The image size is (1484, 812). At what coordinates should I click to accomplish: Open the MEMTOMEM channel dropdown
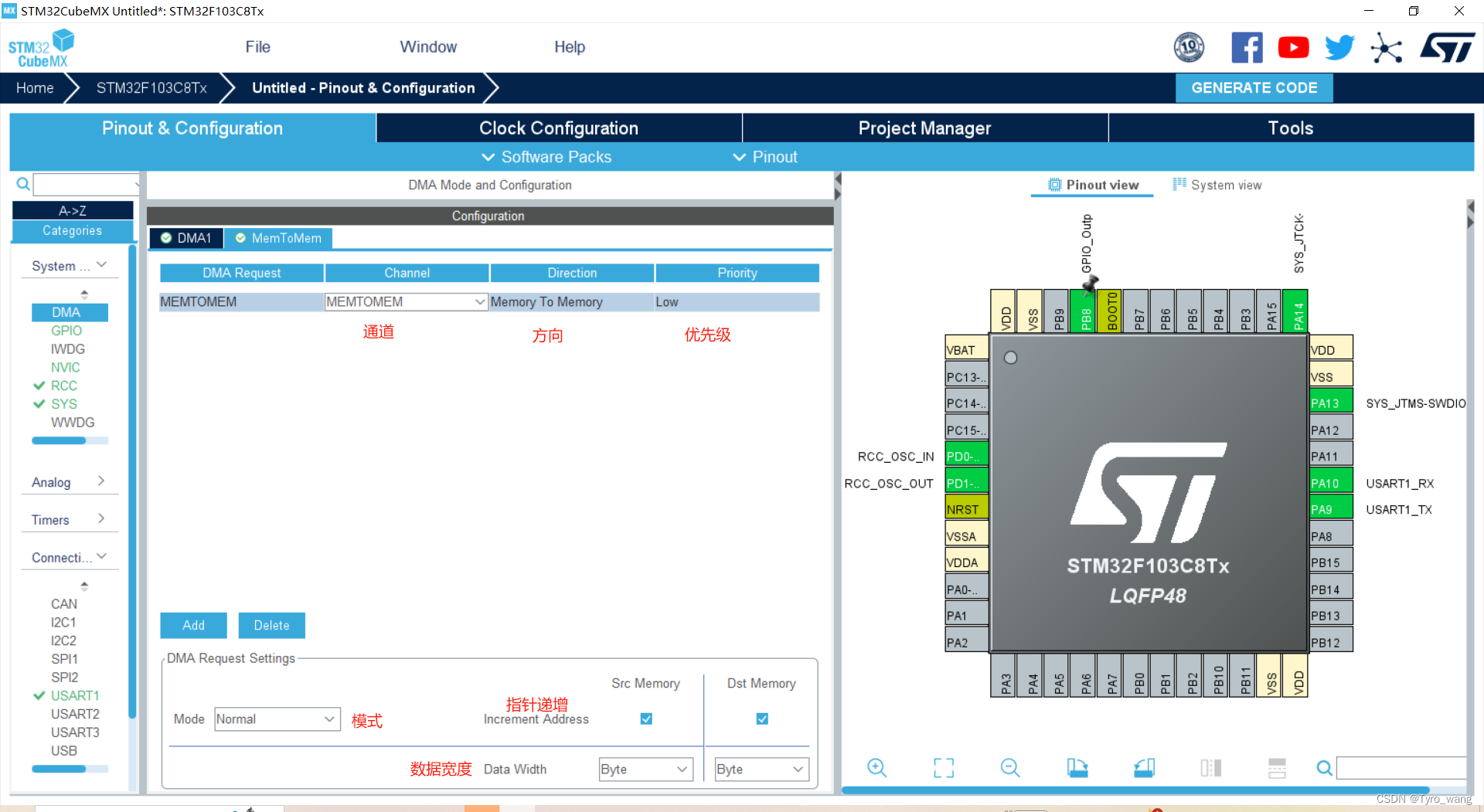click(478, 301)
